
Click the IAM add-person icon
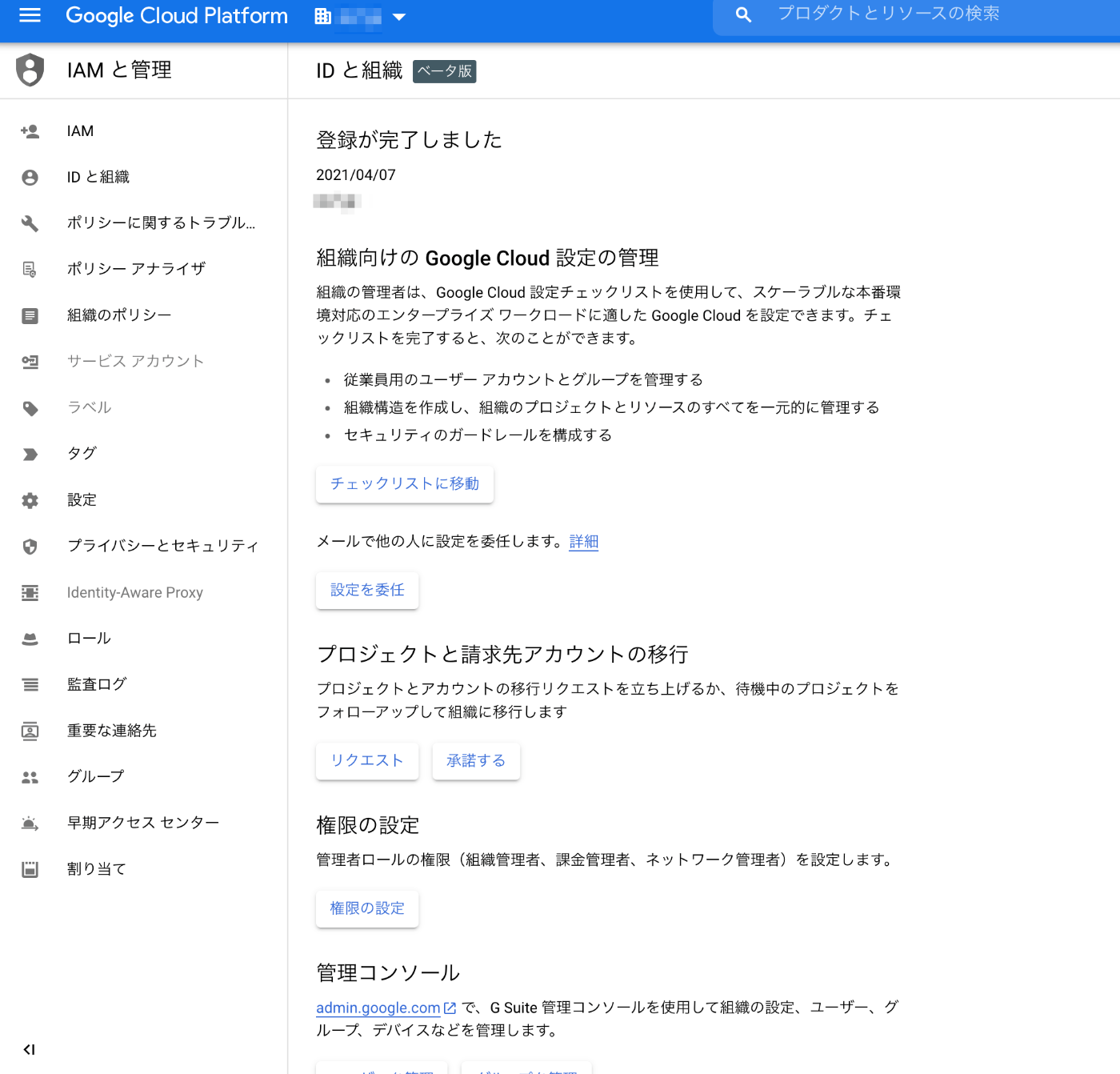(30, 131)
